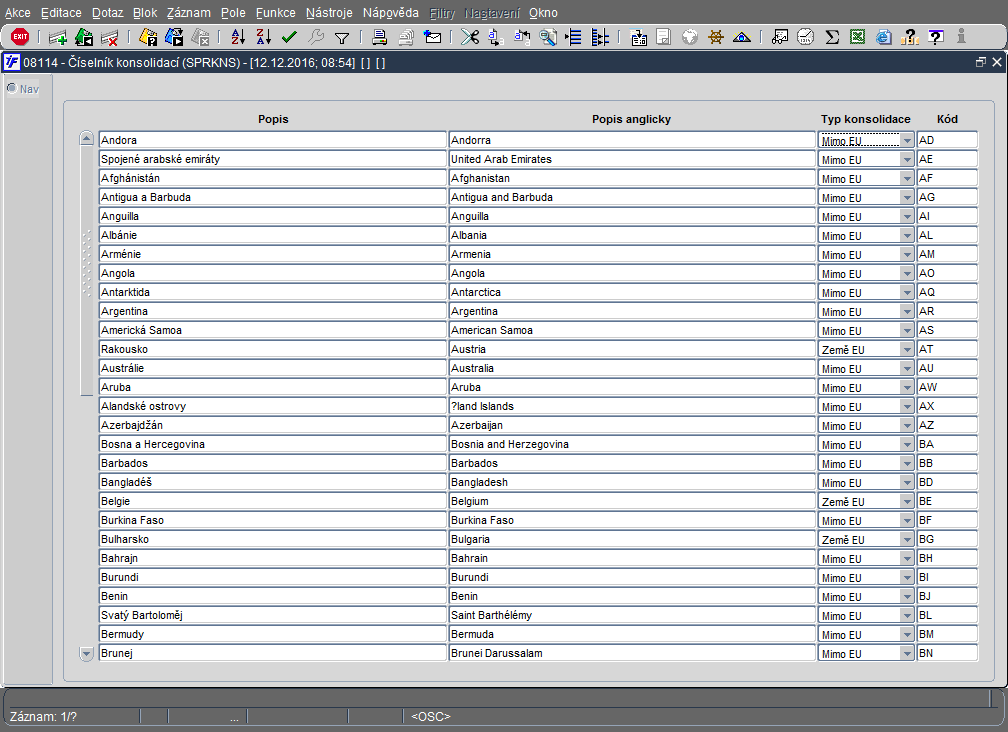Click the English field Brunei Darussalam

click(632, 654)
